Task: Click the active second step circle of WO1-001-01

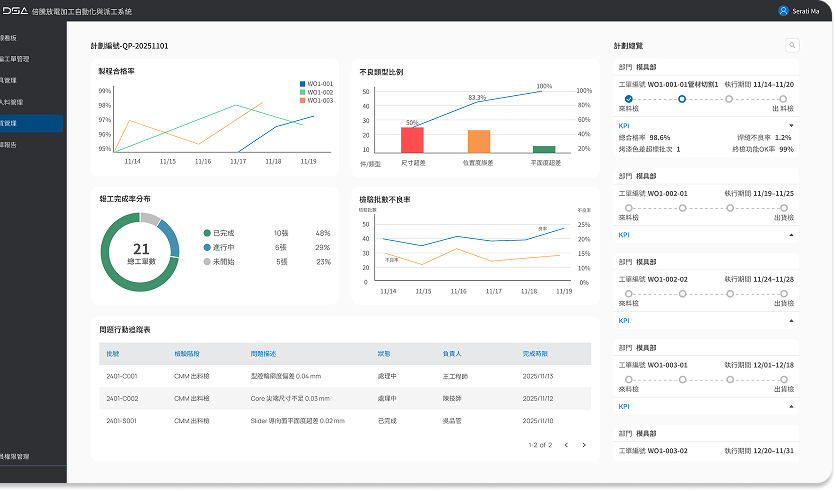Action: (682, 98)
